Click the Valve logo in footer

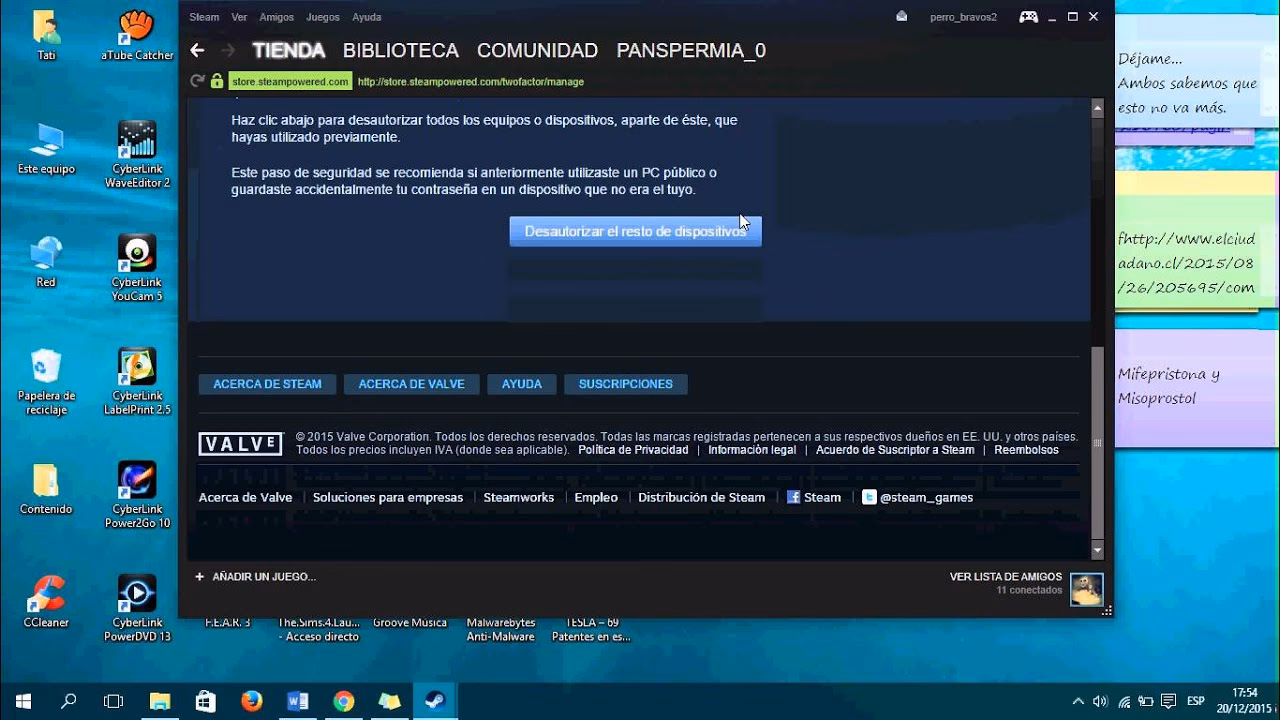pos(240,444)
